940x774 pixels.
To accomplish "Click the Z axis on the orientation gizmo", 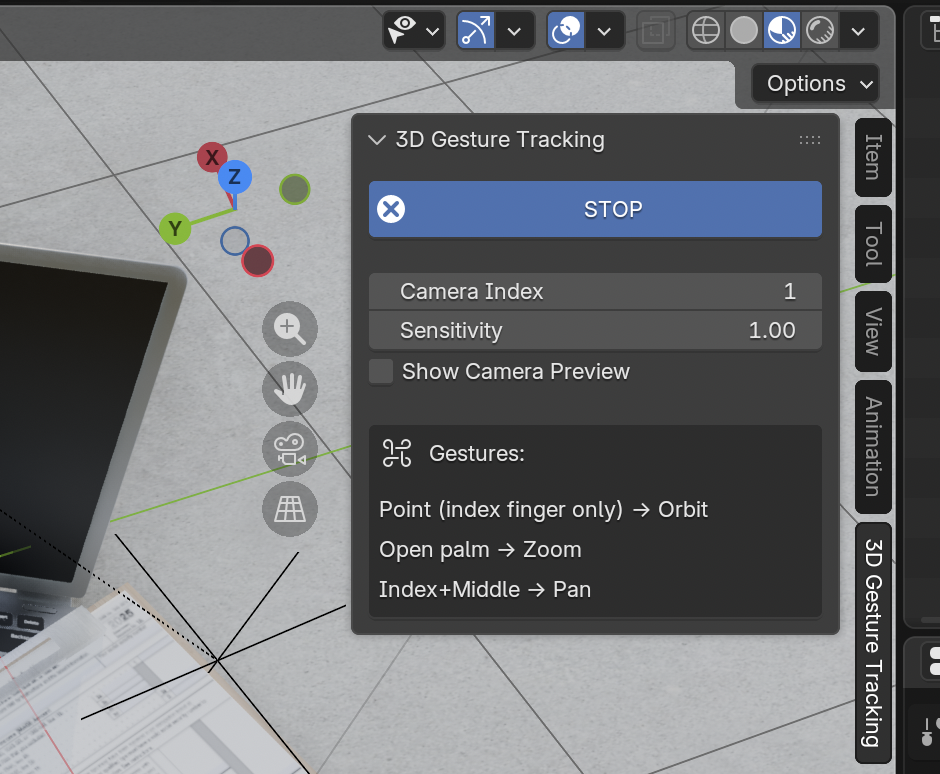I will point(234,177).
